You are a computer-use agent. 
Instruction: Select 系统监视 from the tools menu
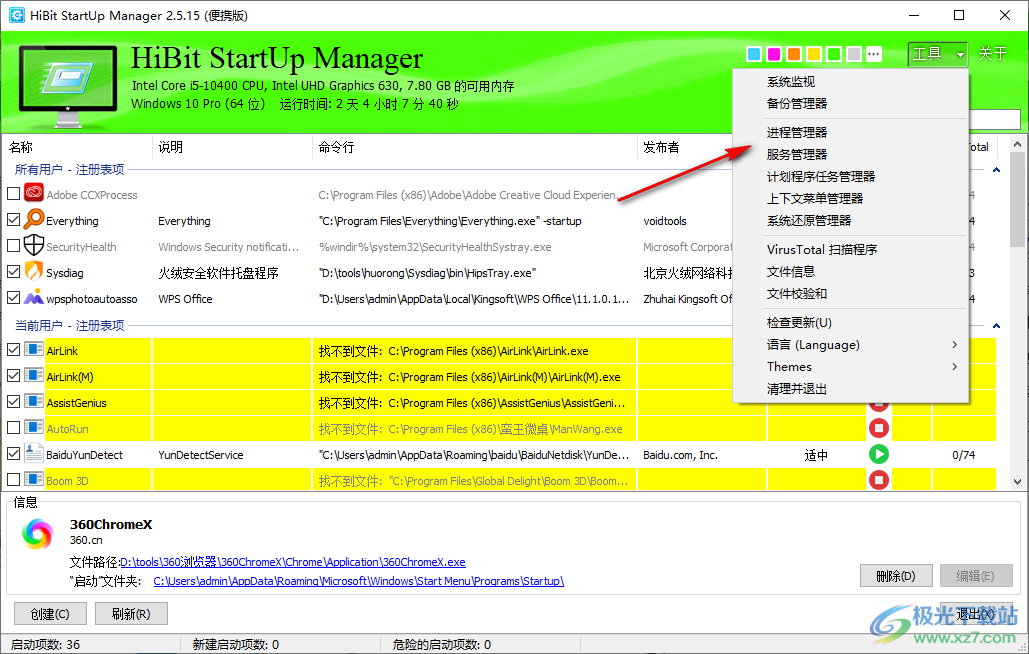pyautogui.click(x=850, y=81)
